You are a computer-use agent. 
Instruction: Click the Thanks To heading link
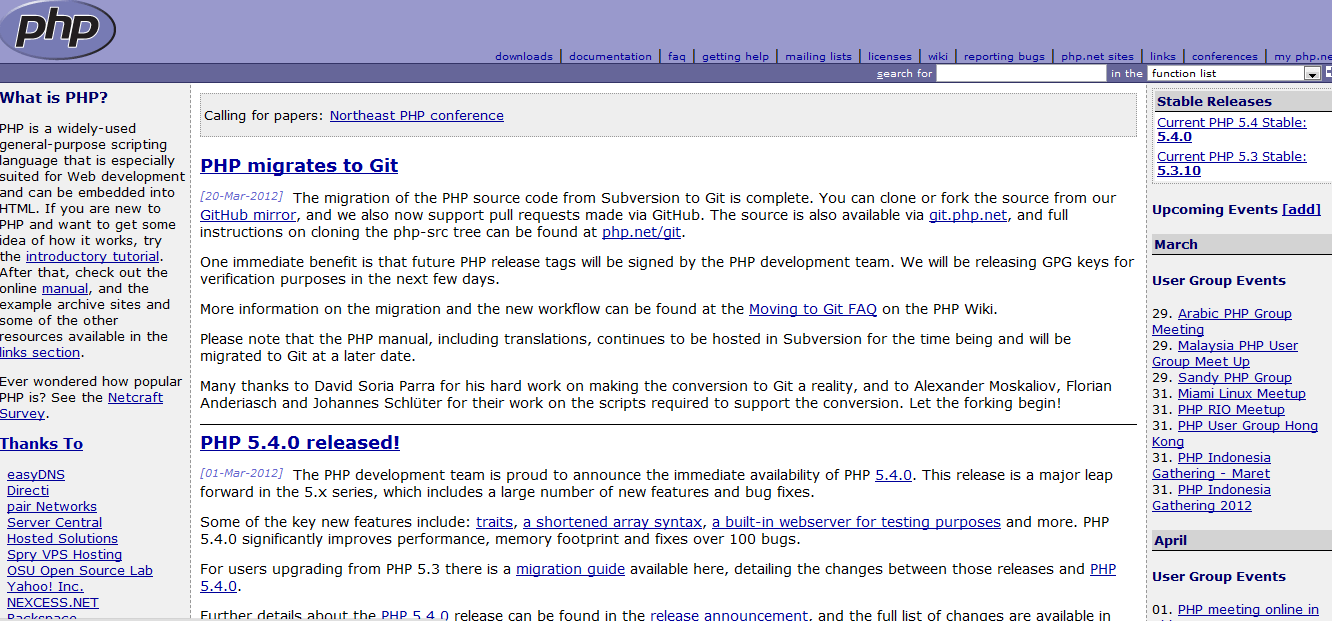click(x=42, y=444)
